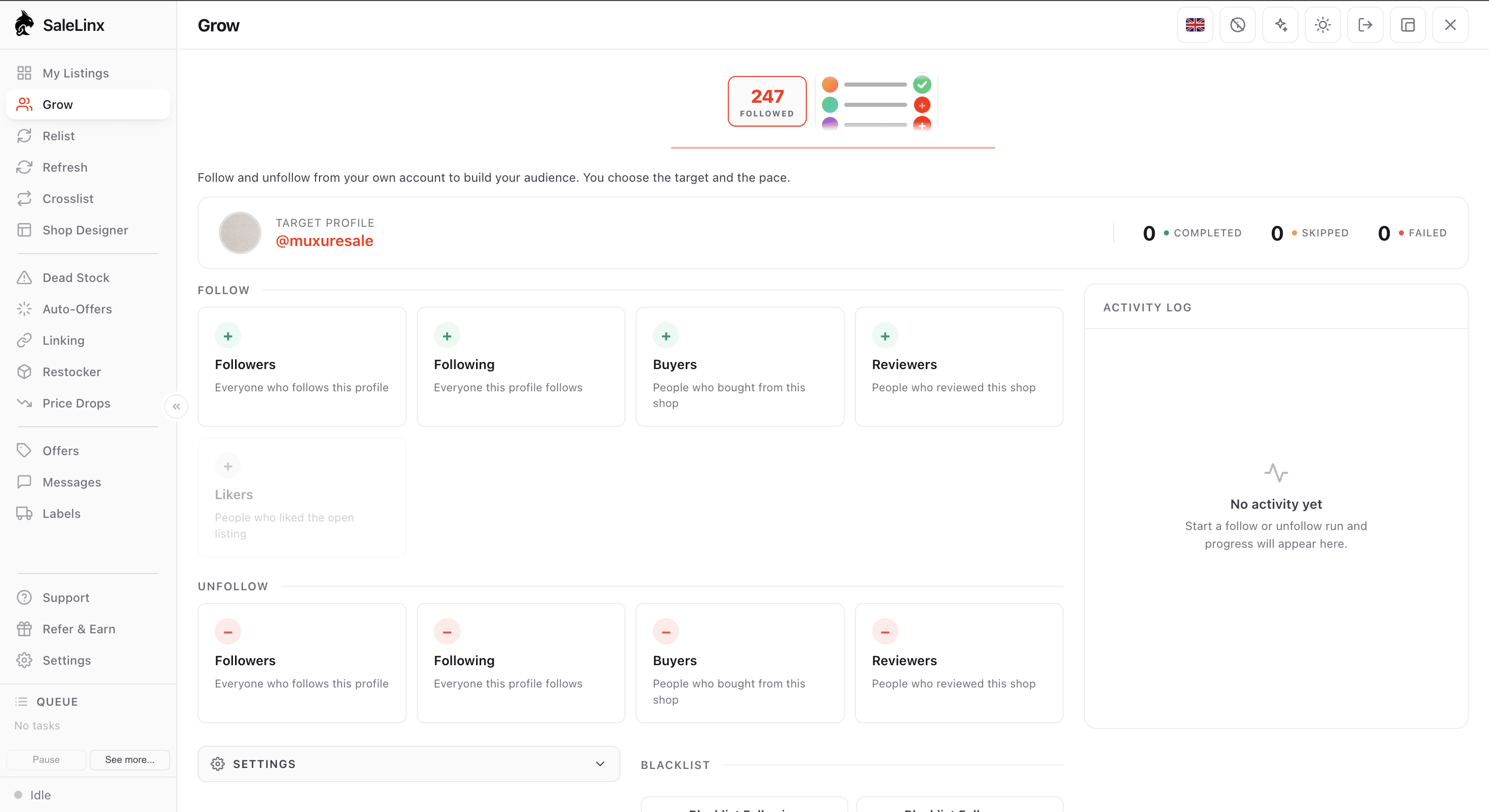Open Crosslist in the sidebar

[x=88, y=198]
